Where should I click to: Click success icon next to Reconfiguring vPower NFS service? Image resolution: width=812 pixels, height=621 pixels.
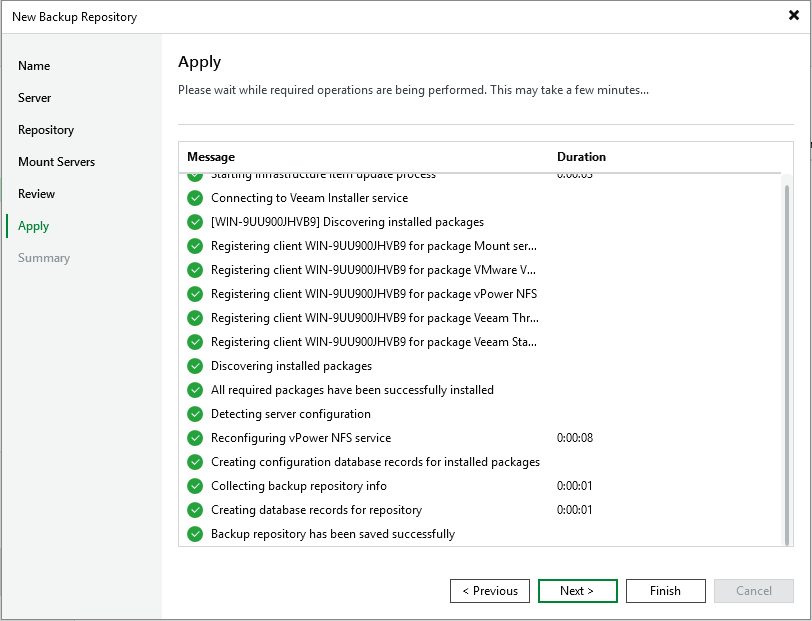pos(195,438)
